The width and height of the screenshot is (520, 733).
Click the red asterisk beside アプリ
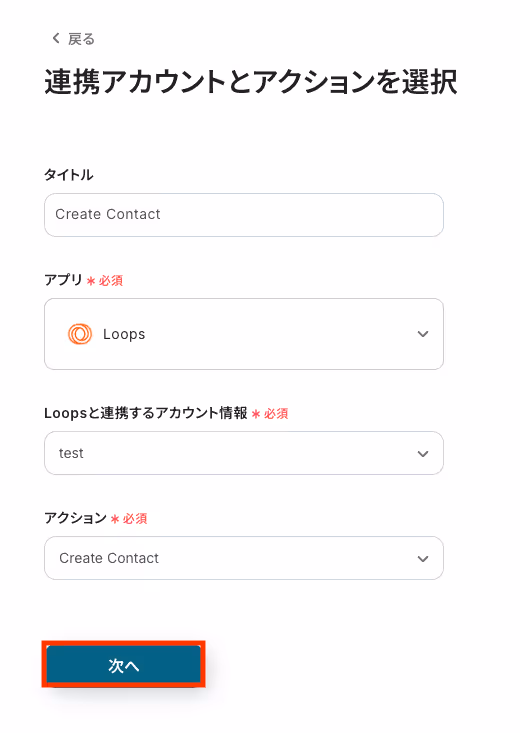91,281
